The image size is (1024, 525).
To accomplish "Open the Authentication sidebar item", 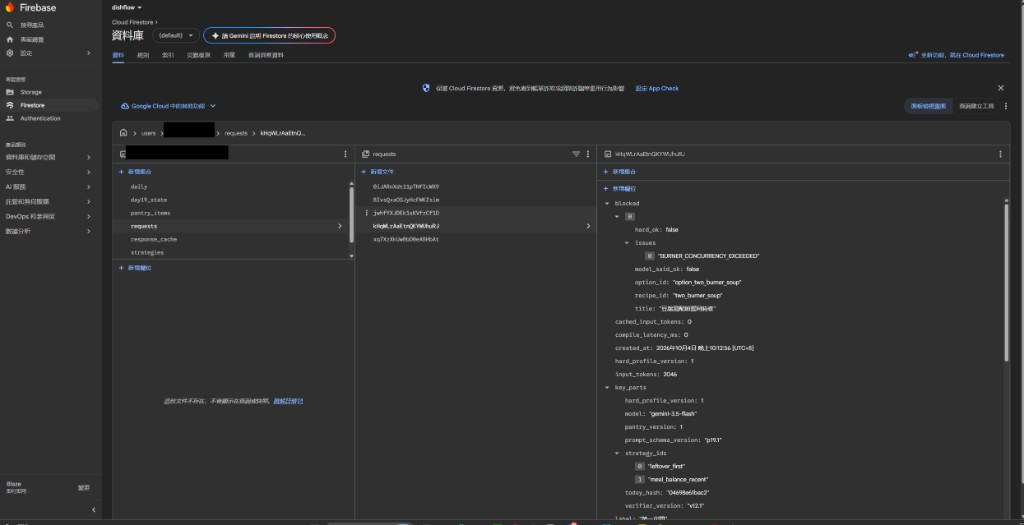I will point(40,118).
